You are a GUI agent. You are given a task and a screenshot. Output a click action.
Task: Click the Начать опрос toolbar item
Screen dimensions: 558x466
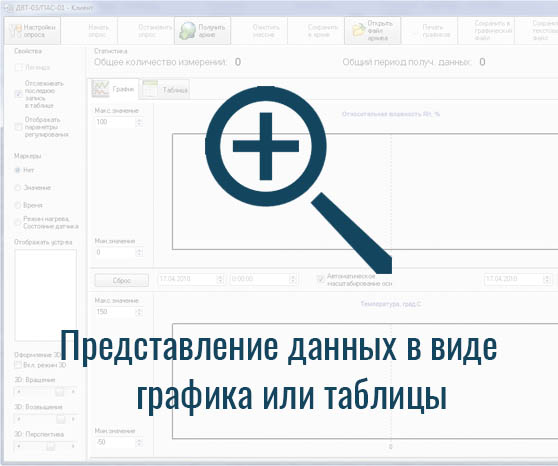98,31
